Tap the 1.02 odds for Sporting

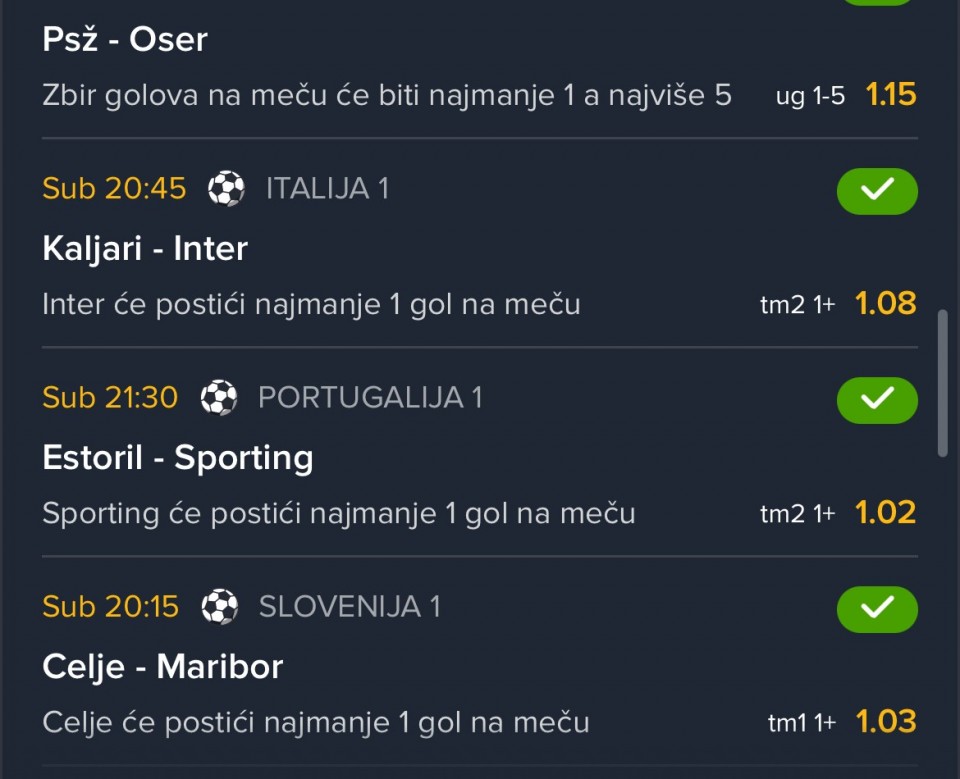click(885, 513)
